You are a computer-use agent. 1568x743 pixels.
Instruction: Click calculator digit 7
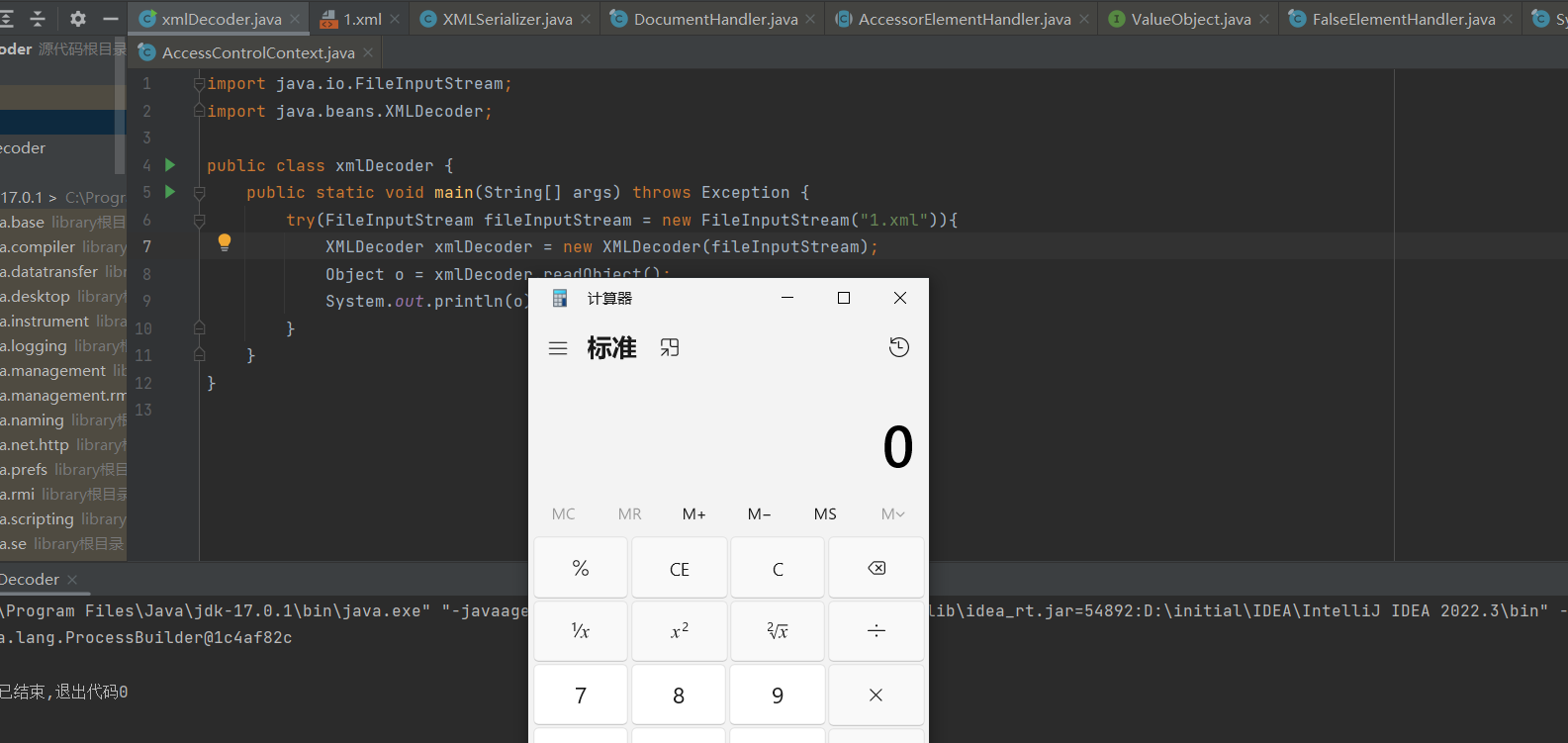coord(581,695)
